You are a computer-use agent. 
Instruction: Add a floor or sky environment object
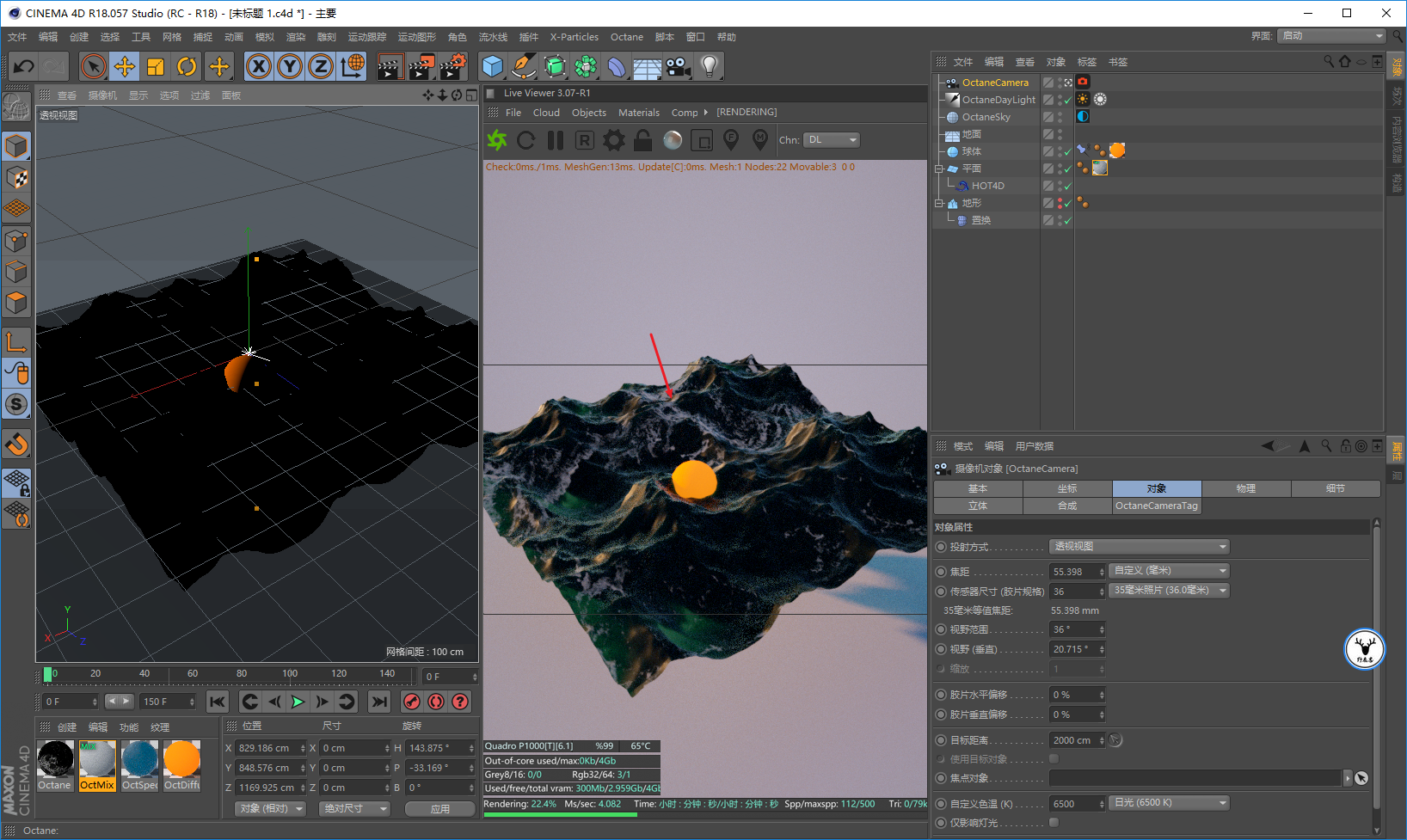tap(648, 66)
